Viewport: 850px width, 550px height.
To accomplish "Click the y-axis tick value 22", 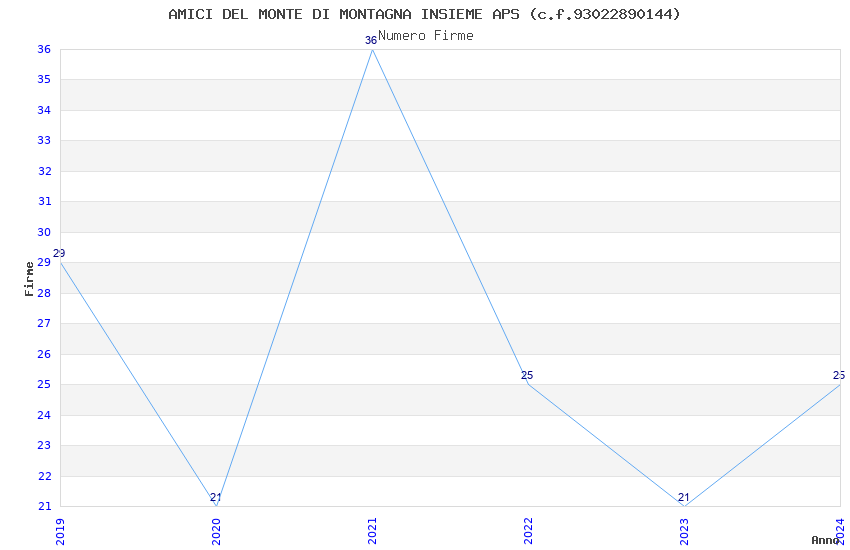I will coord(44,476).
